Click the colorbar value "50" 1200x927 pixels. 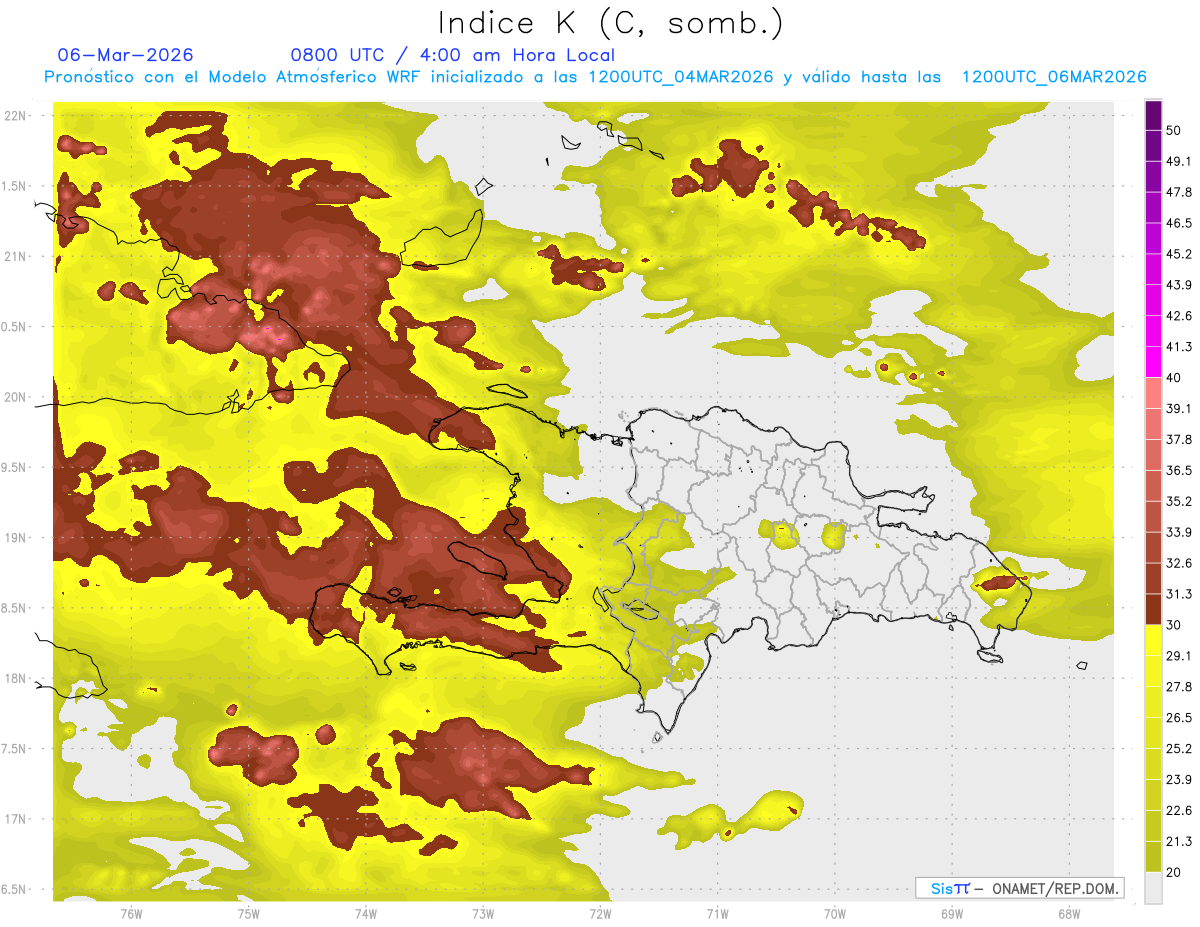click(1173, 130)
